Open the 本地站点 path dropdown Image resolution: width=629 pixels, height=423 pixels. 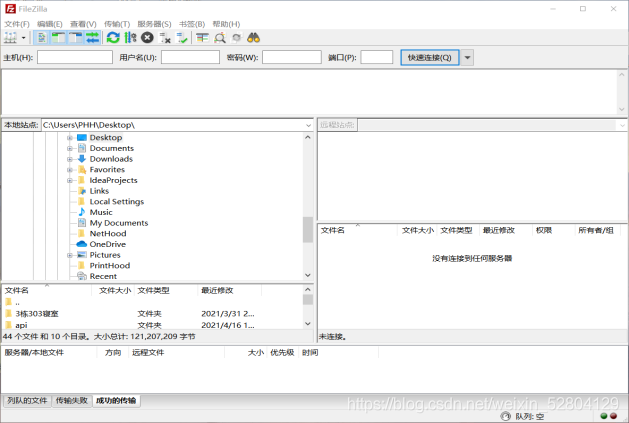pos(308,125)
